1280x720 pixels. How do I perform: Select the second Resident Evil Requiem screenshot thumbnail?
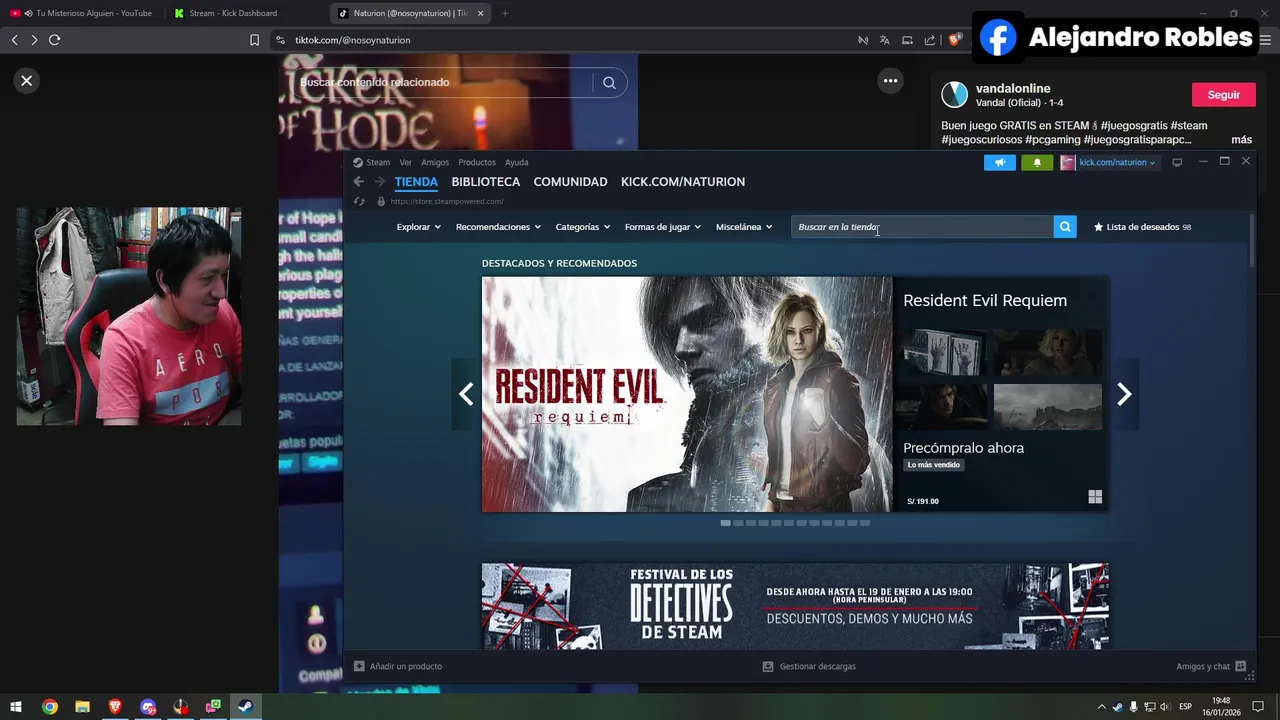1048,352
